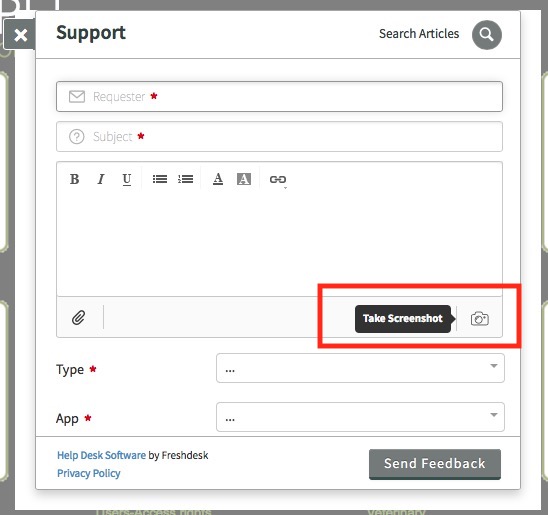Click the Bold formatting icon

click(x=74, y=179)
